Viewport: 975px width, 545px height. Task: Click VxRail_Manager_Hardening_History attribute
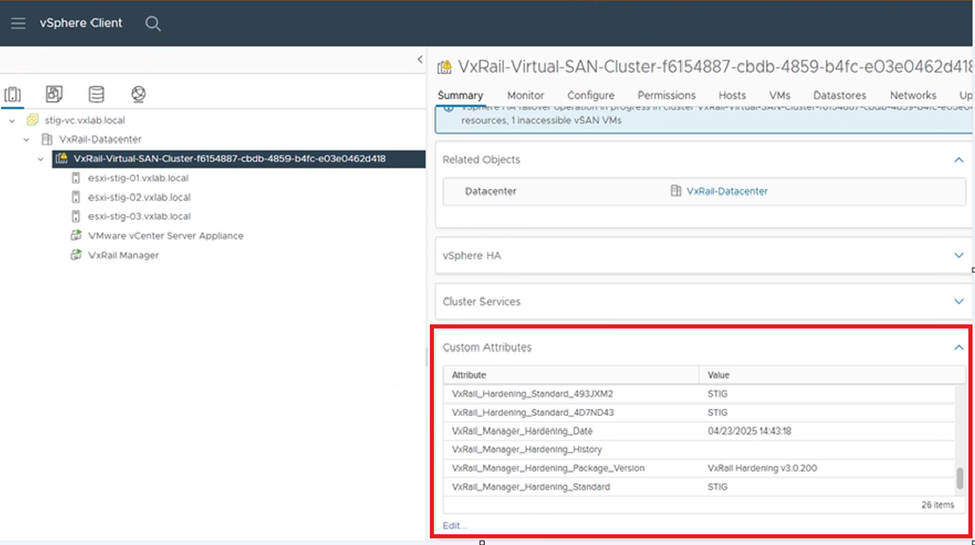[527, 449]
